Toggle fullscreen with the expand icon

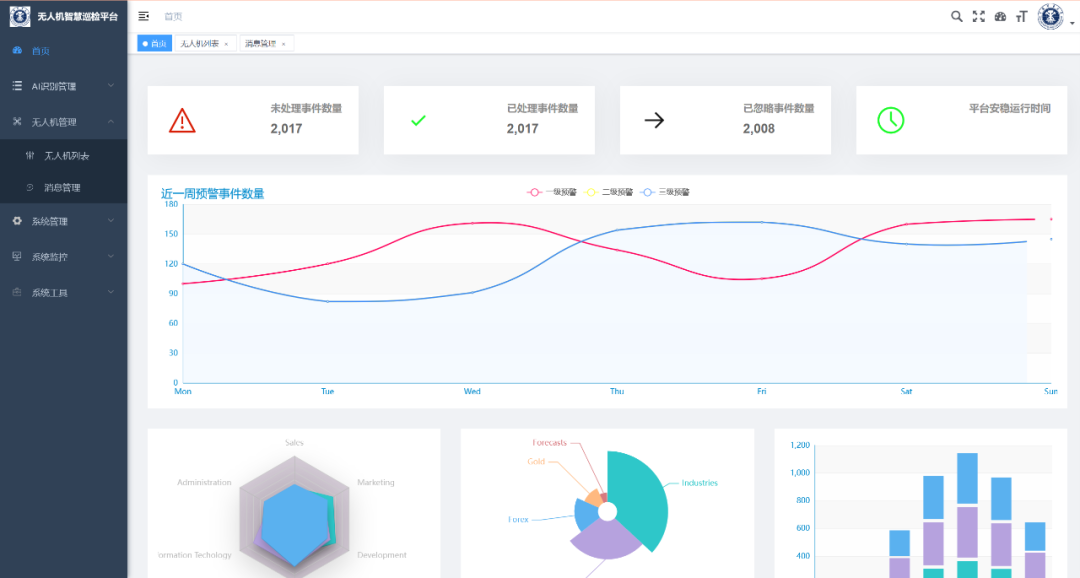pos(978,16)
